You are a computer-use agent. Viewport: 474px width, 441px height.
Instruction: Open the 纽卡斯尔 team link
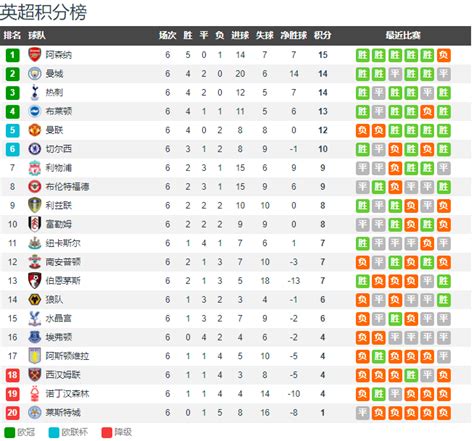click(63, 243)
